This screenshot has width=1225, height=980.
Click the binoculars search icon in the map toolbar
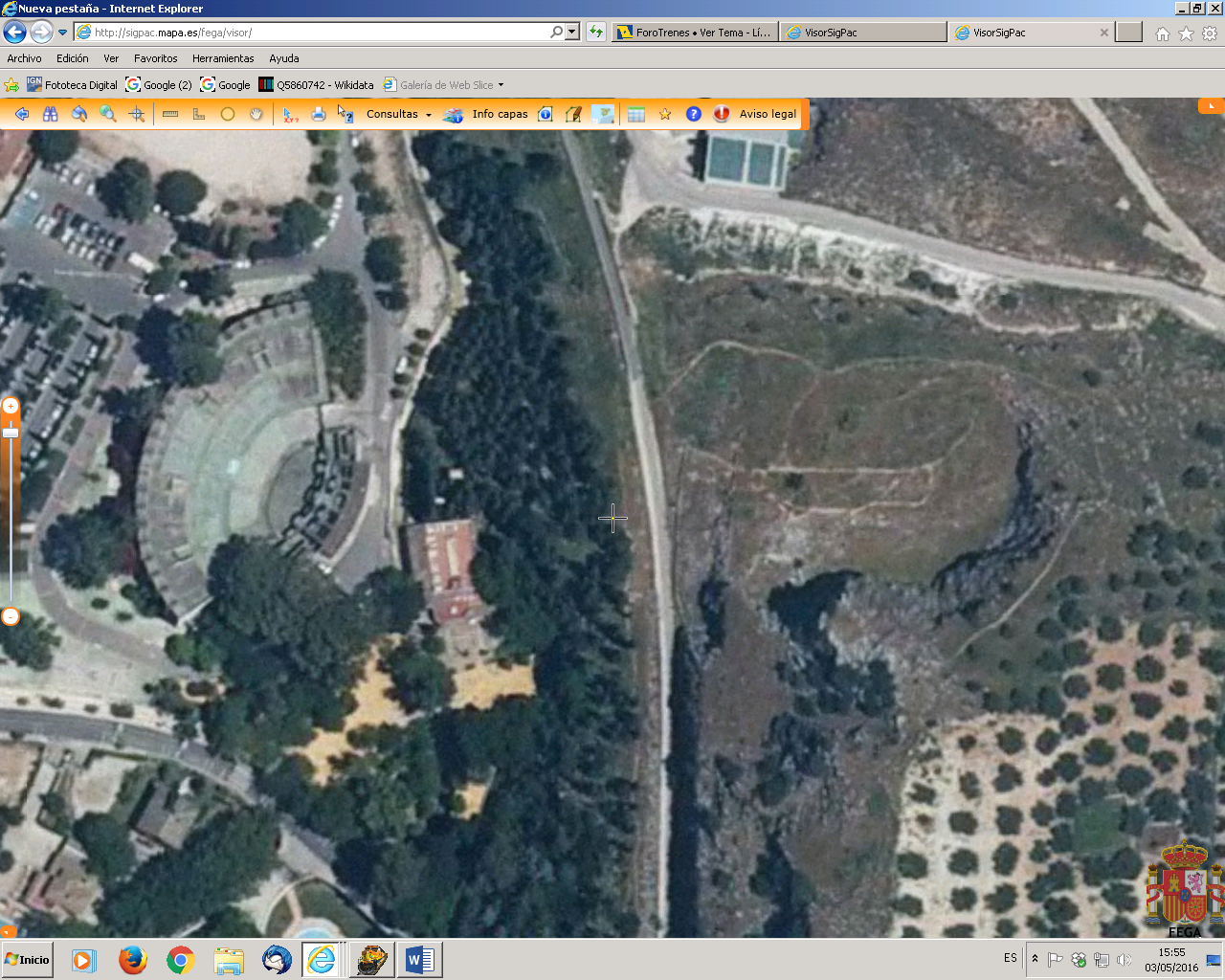pyautogui.click(x=51, y=114)
